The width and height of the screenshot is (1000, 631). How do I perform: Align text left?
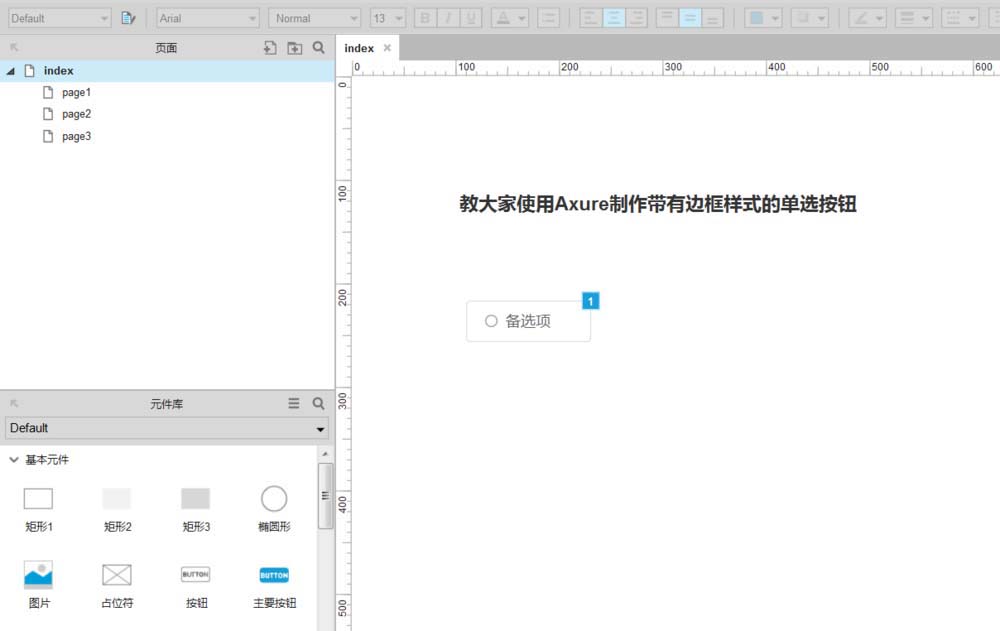(x=591, y=19)
